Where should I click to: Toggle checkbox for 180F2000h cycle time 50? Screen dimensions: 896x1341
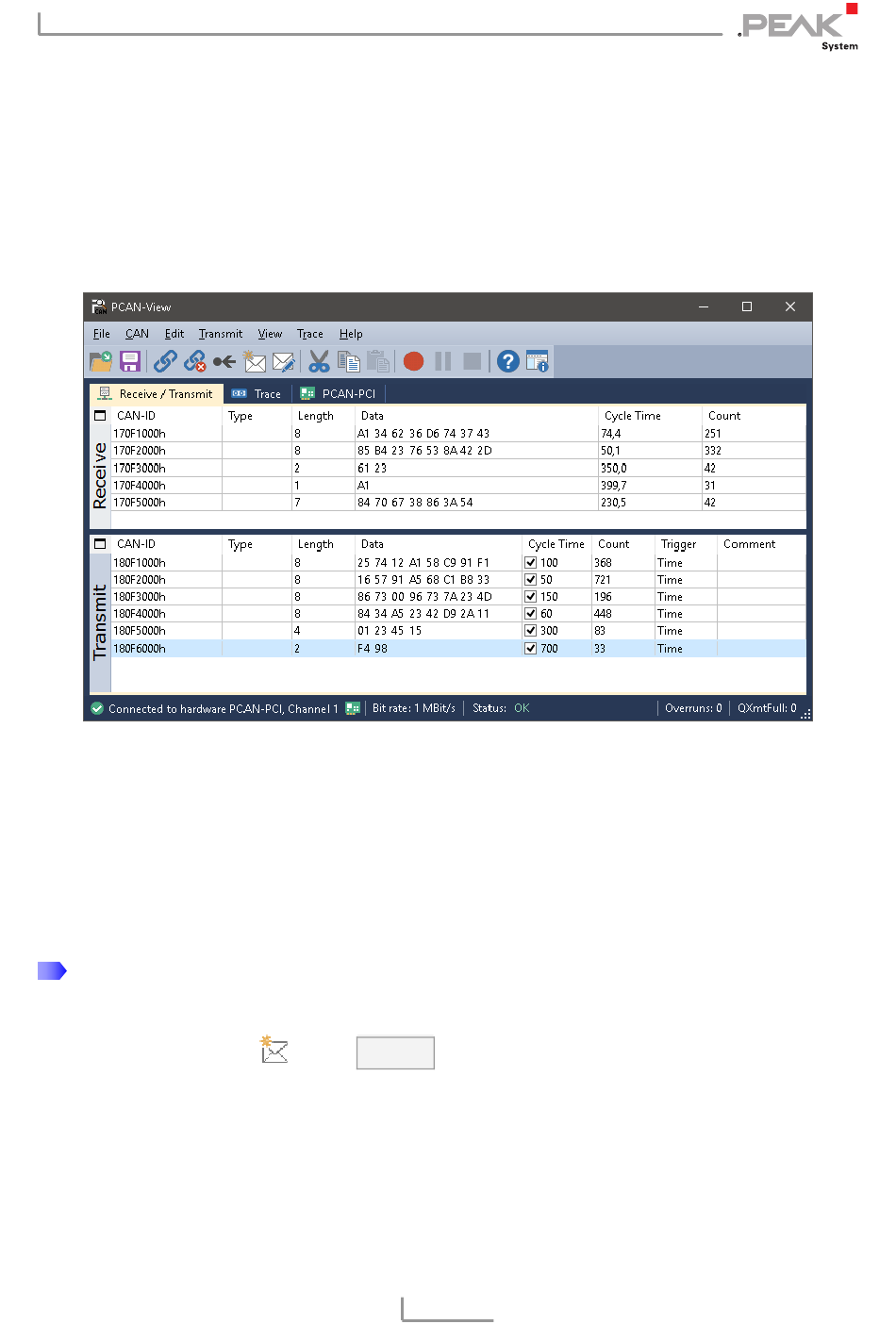pyautogui.click(x=531, y=580)
